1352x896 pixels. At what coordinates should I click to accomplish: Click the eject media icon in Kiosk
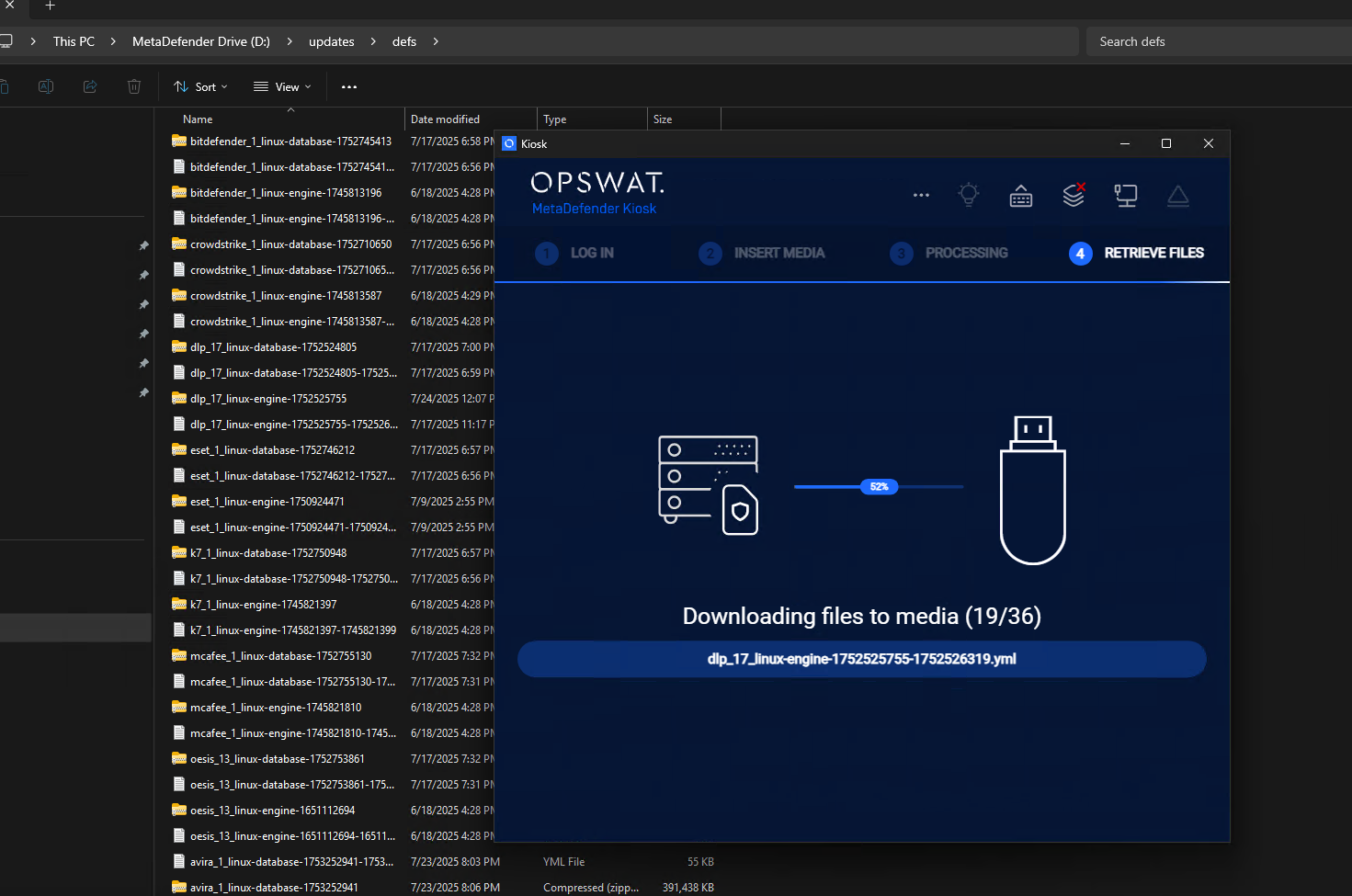(x=1178, y=196)
